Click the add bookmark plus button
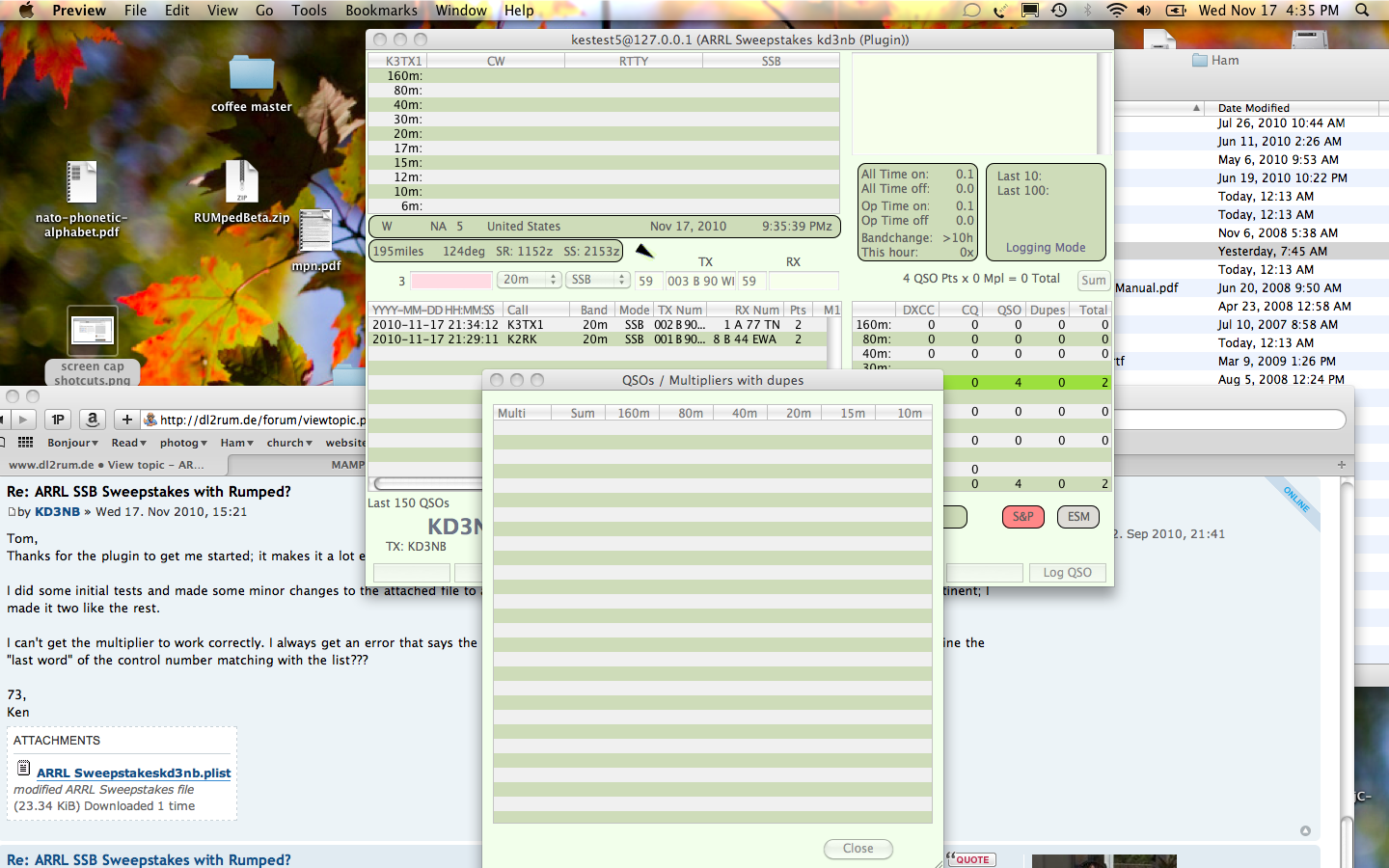The image size is (1389, 868). coord(127,420)
